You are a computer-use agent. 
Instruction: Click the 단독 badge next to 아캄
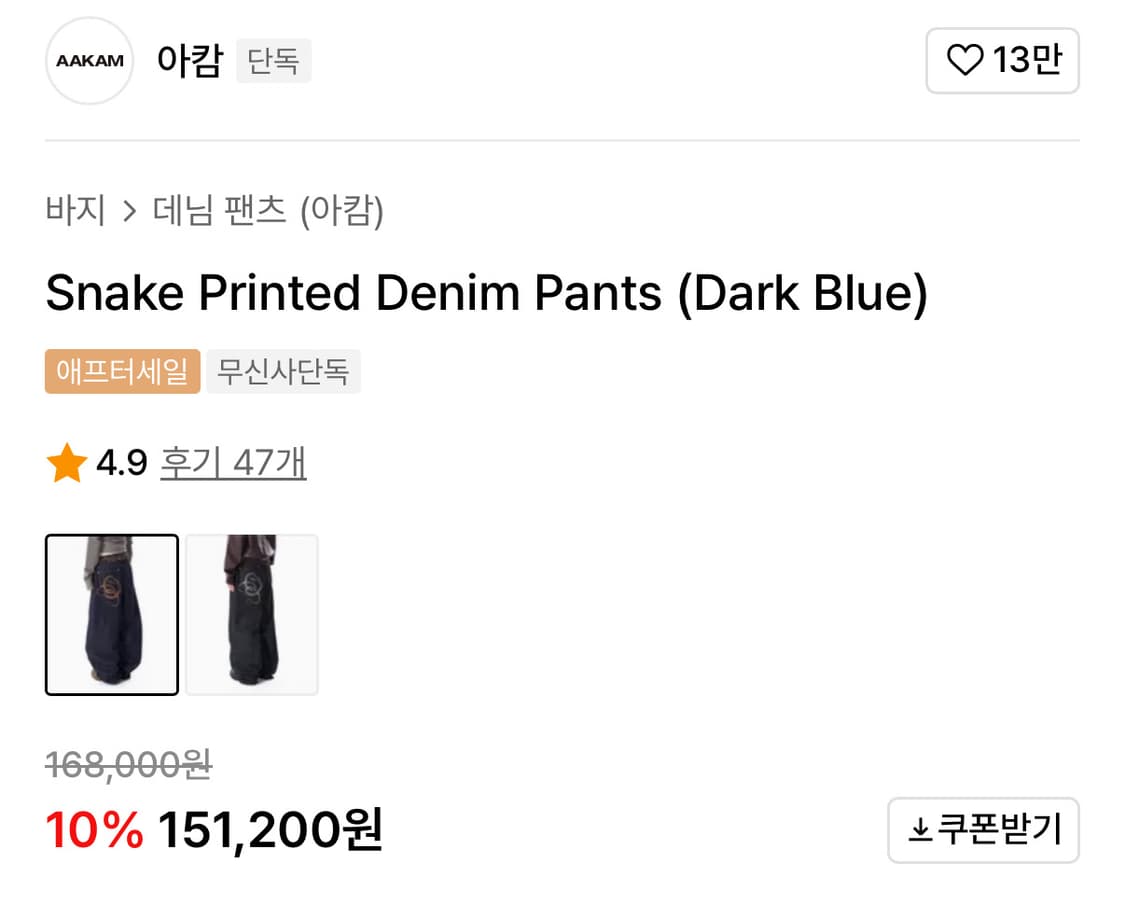point(274,61)
